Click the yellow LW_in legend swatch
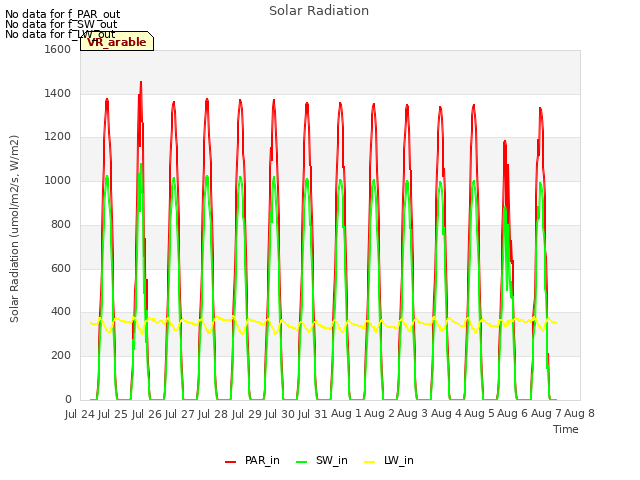The image size is (640, 480). [x=369, y=462]
